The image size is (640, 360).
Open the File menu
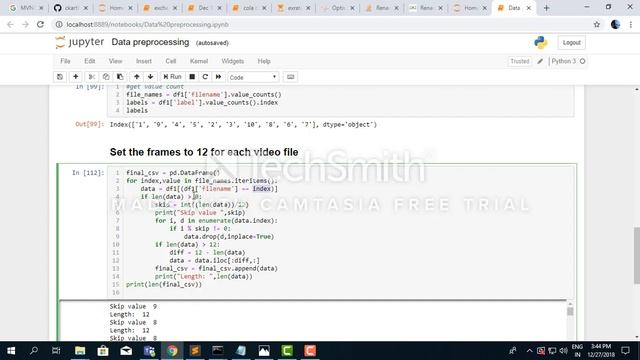65,61
